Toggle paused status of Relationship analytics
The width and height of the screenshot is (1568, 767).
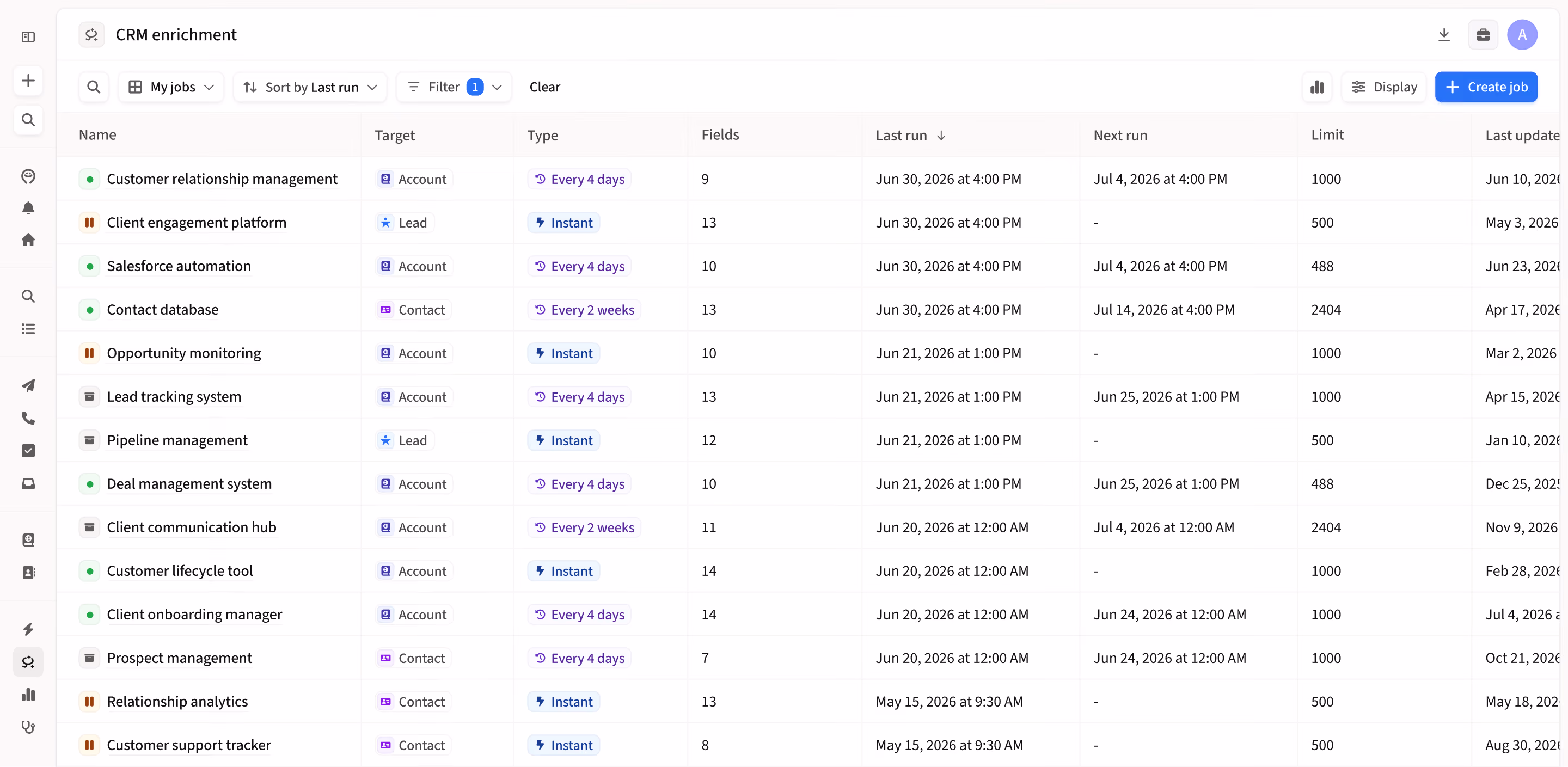[89, 701]
